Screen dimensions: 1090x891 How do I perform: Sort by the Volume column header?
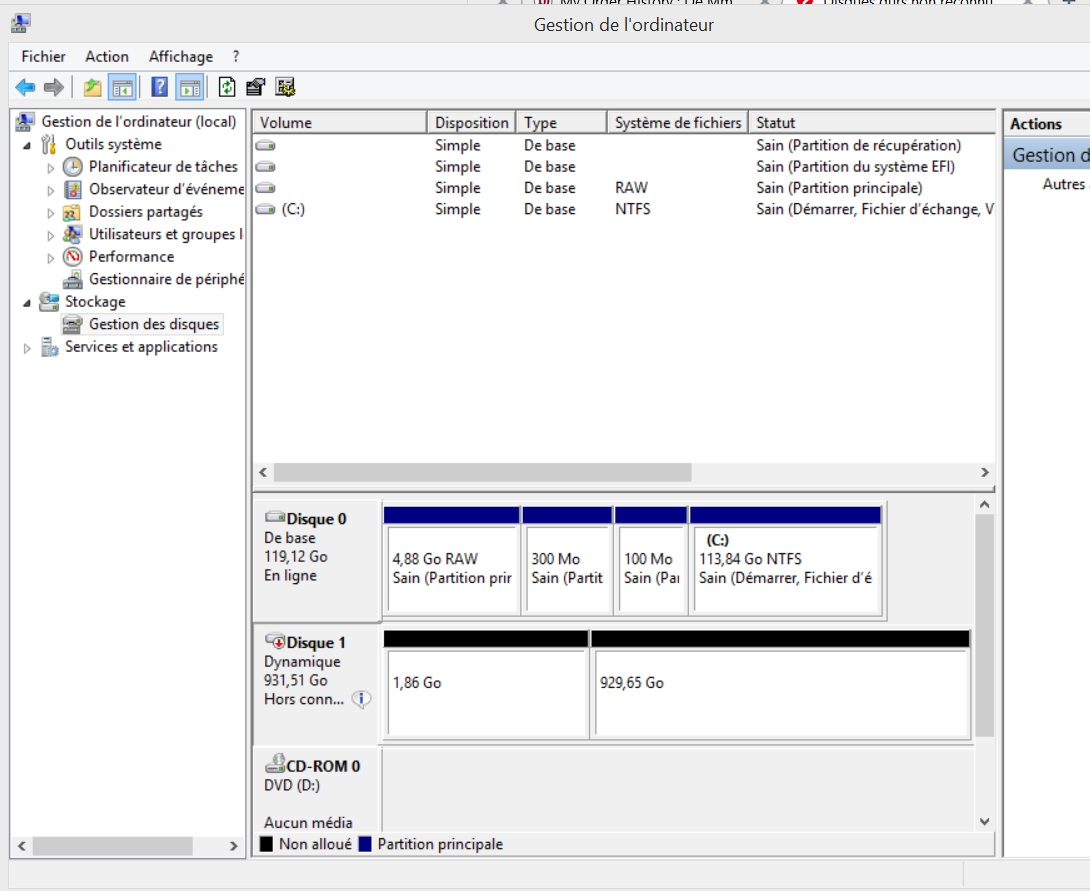tap(340, 122)
